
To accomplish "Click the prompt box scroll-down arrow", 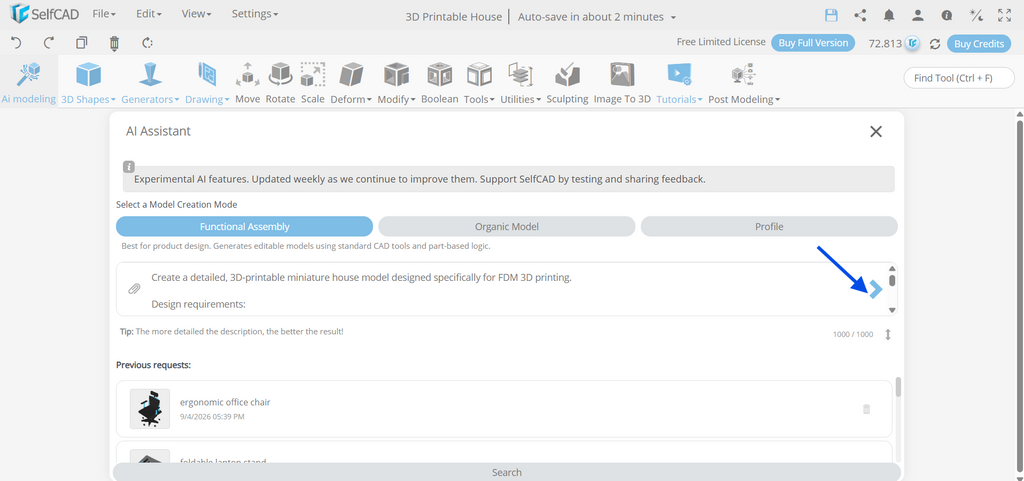I will (892, 310).
